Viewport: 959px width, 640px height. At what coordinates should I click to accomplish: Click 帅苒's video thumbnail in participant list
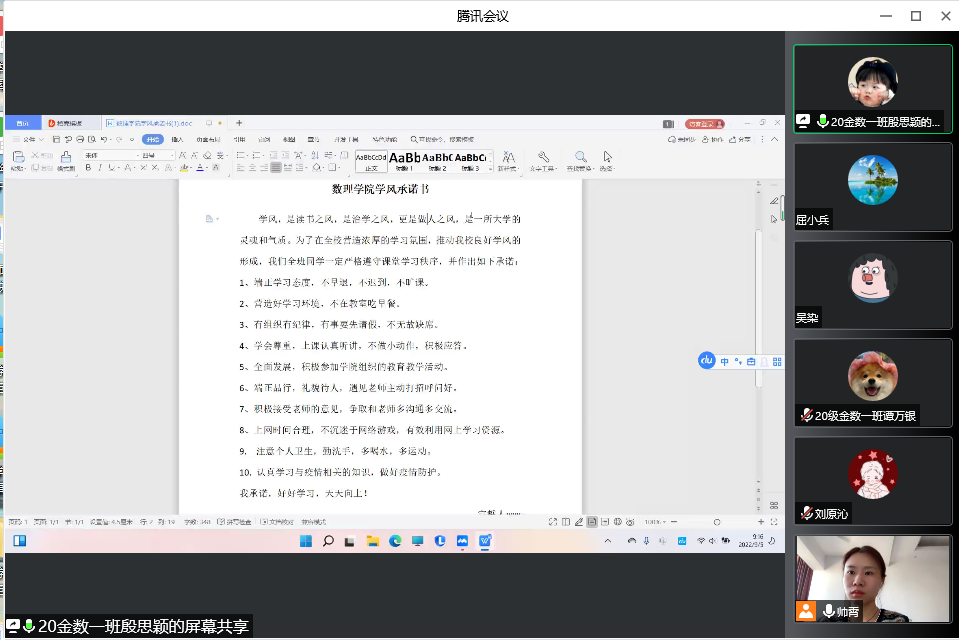click(873, 578)
